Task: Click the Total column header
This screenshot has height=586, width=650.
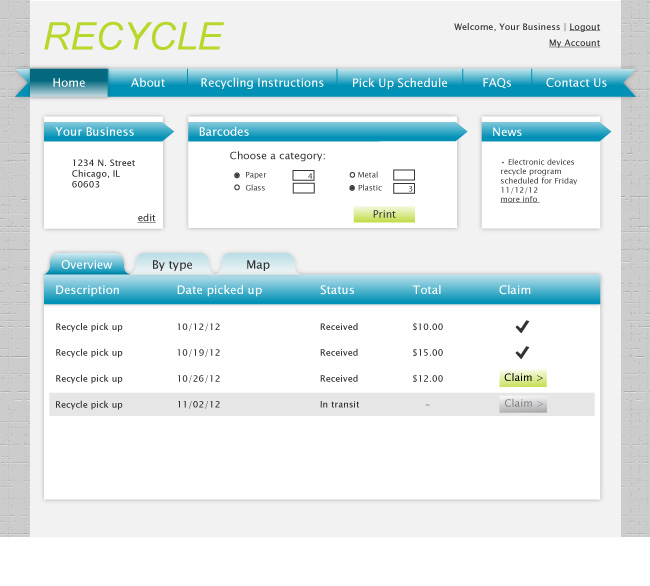Action: coord(427,290)
